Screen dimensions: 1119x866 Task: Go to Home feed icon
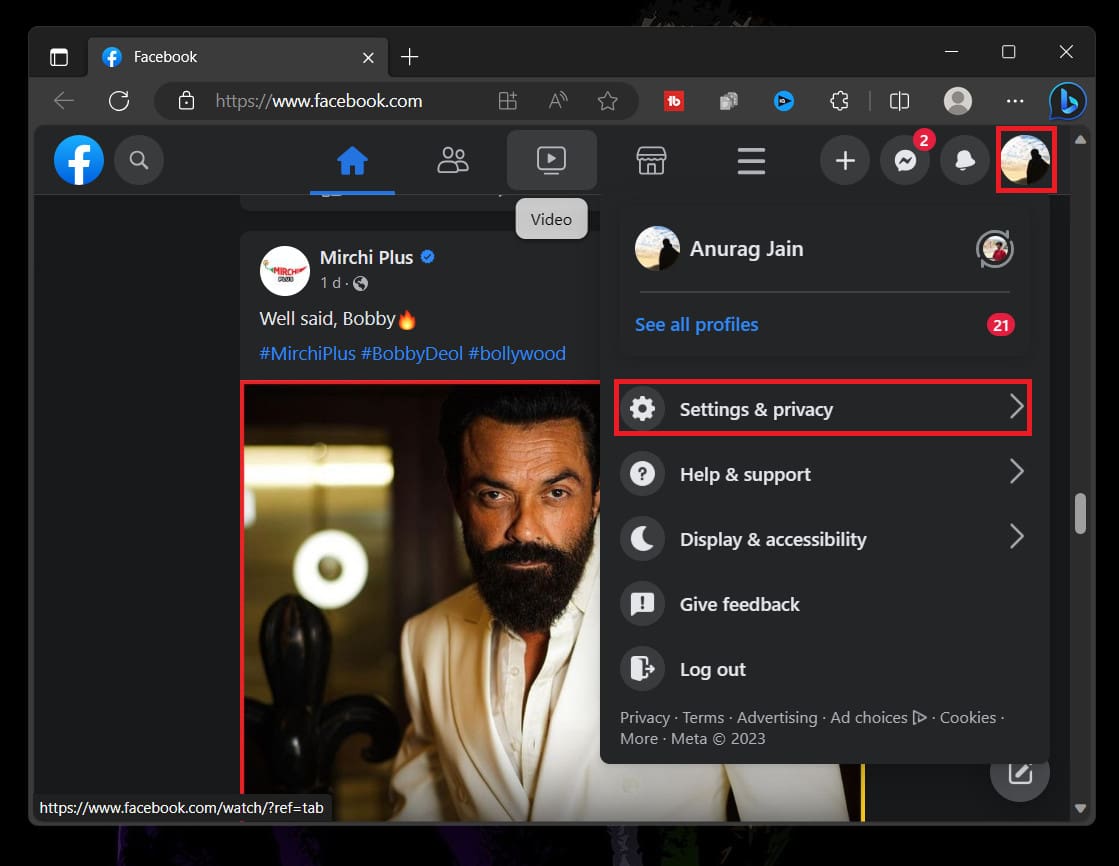[352, 160]
